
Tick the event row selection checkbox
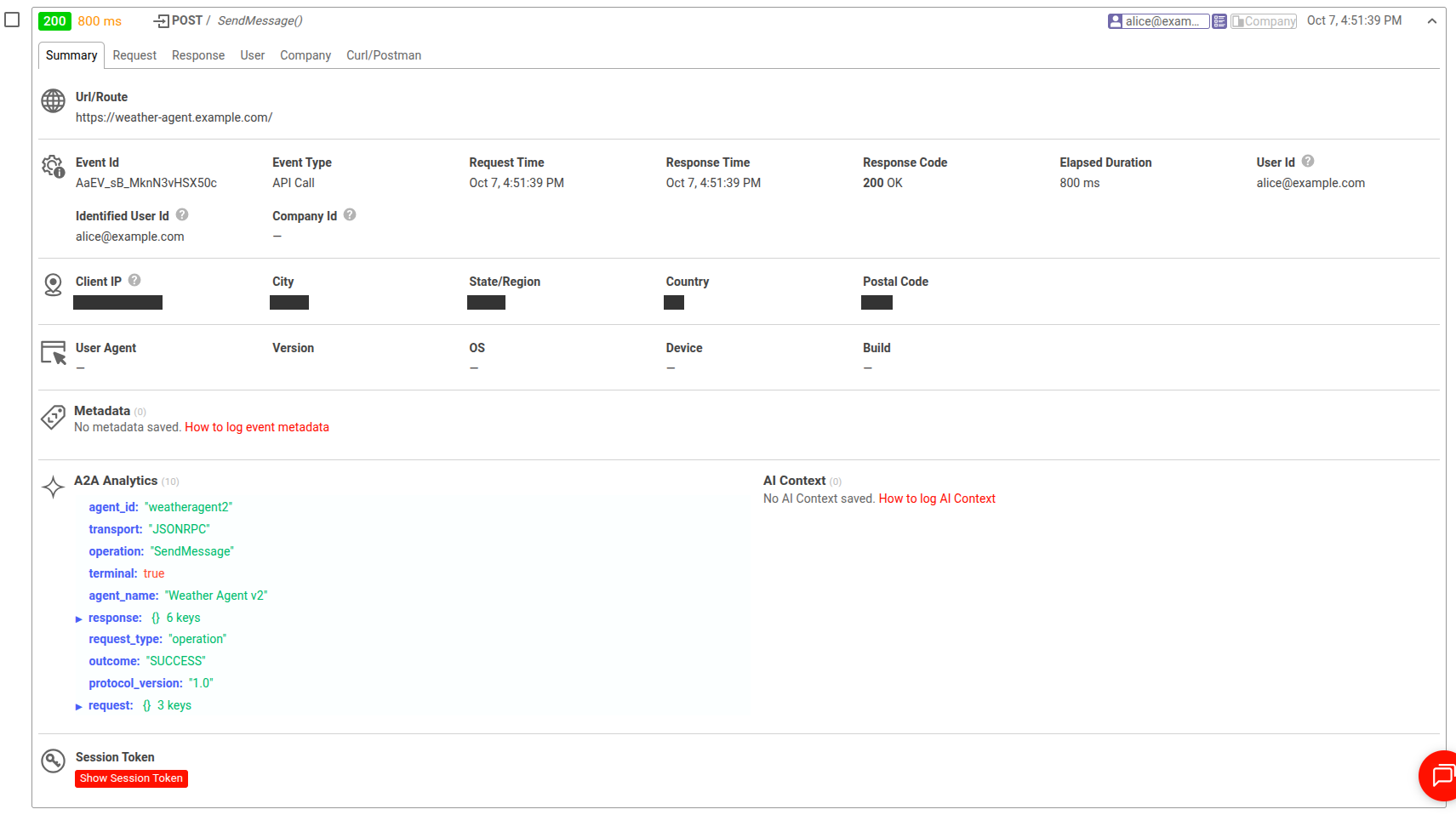(12, 20)
